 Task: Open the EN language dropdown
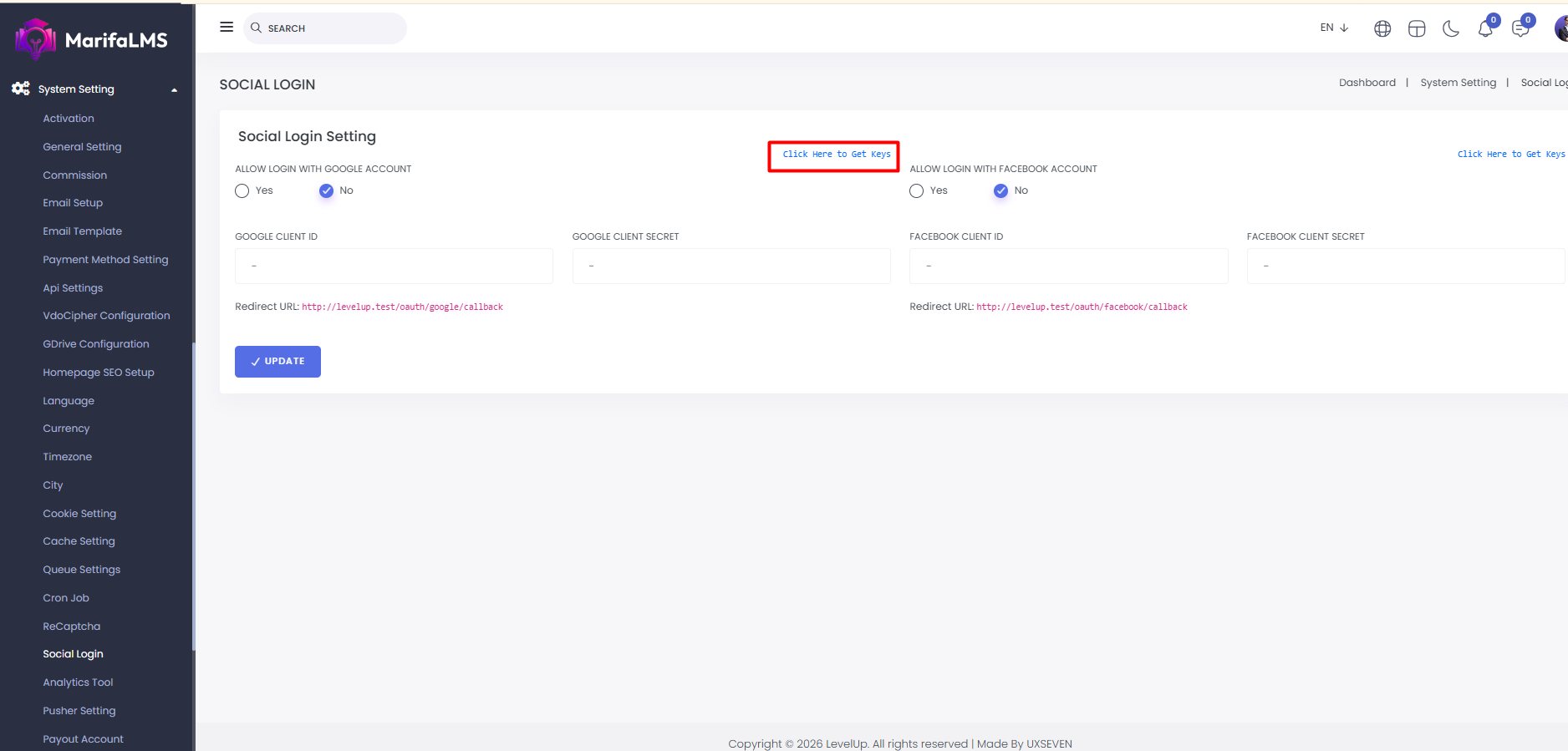tap(1334, 28)
